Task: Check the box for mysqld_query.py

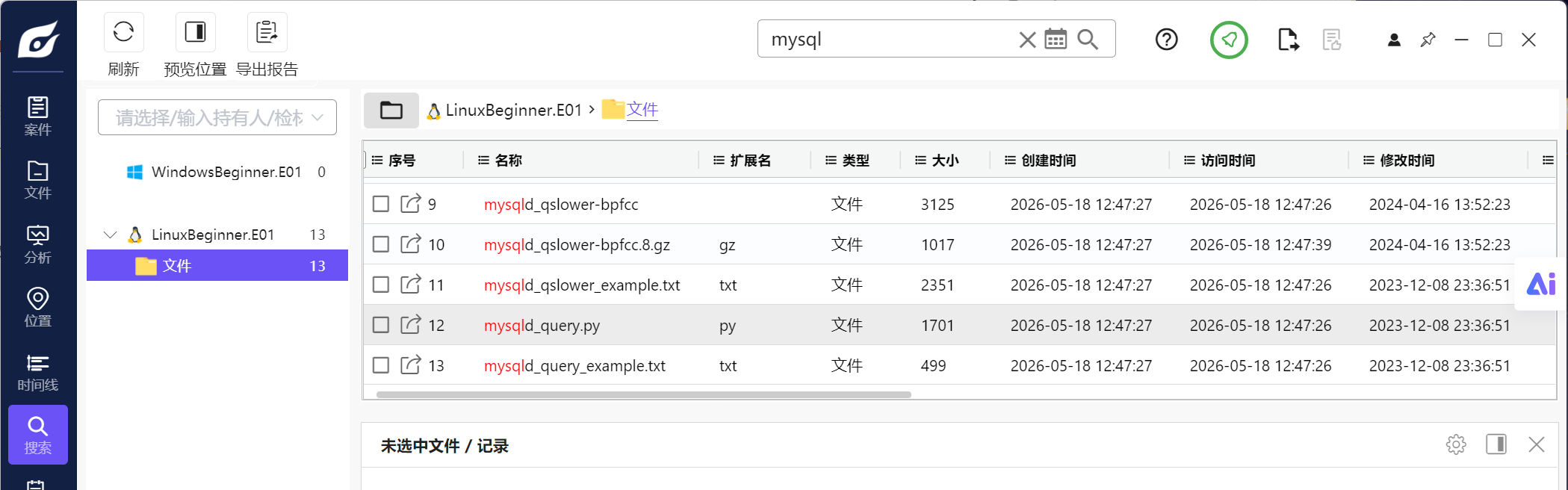Action: (x=381, y=325)
